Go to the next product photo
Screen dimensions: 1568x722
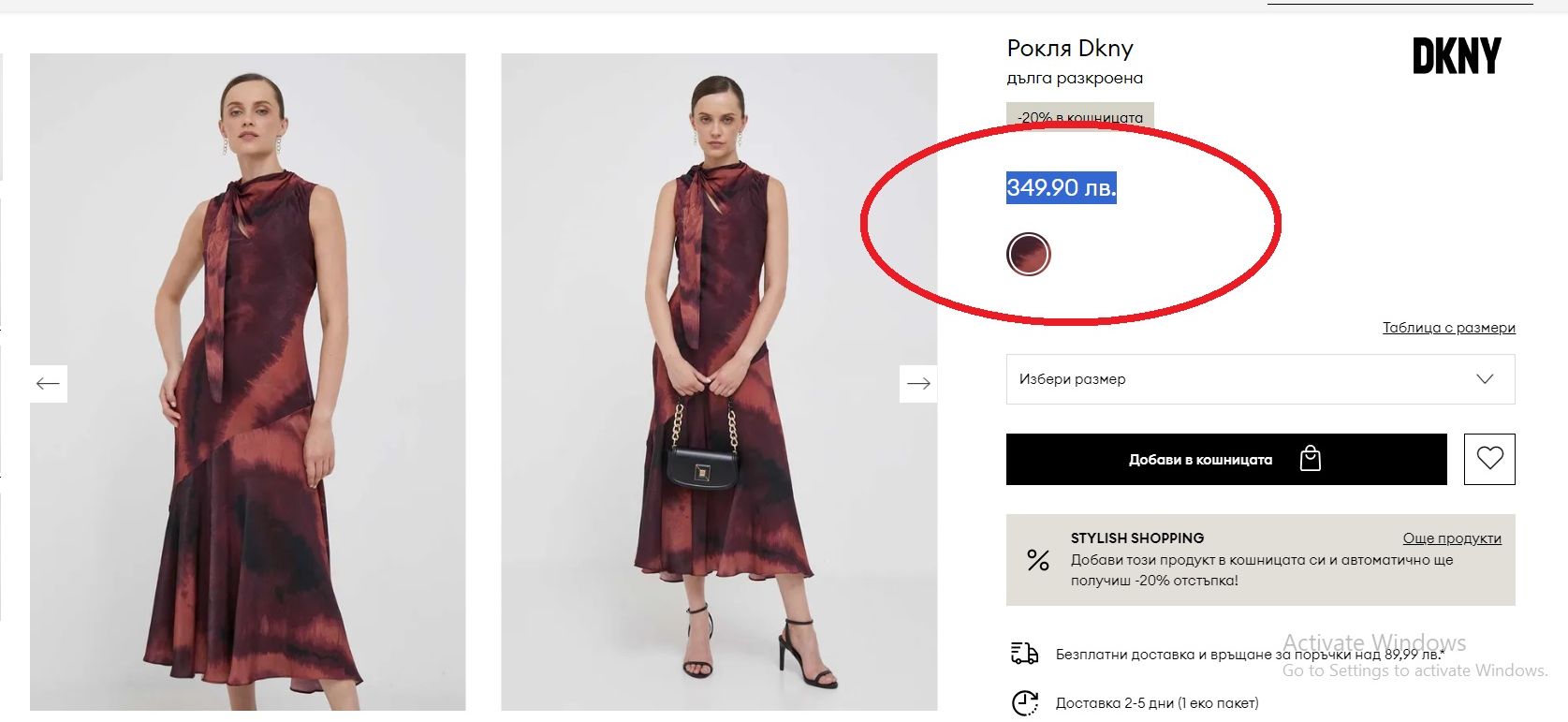(918, 383)
